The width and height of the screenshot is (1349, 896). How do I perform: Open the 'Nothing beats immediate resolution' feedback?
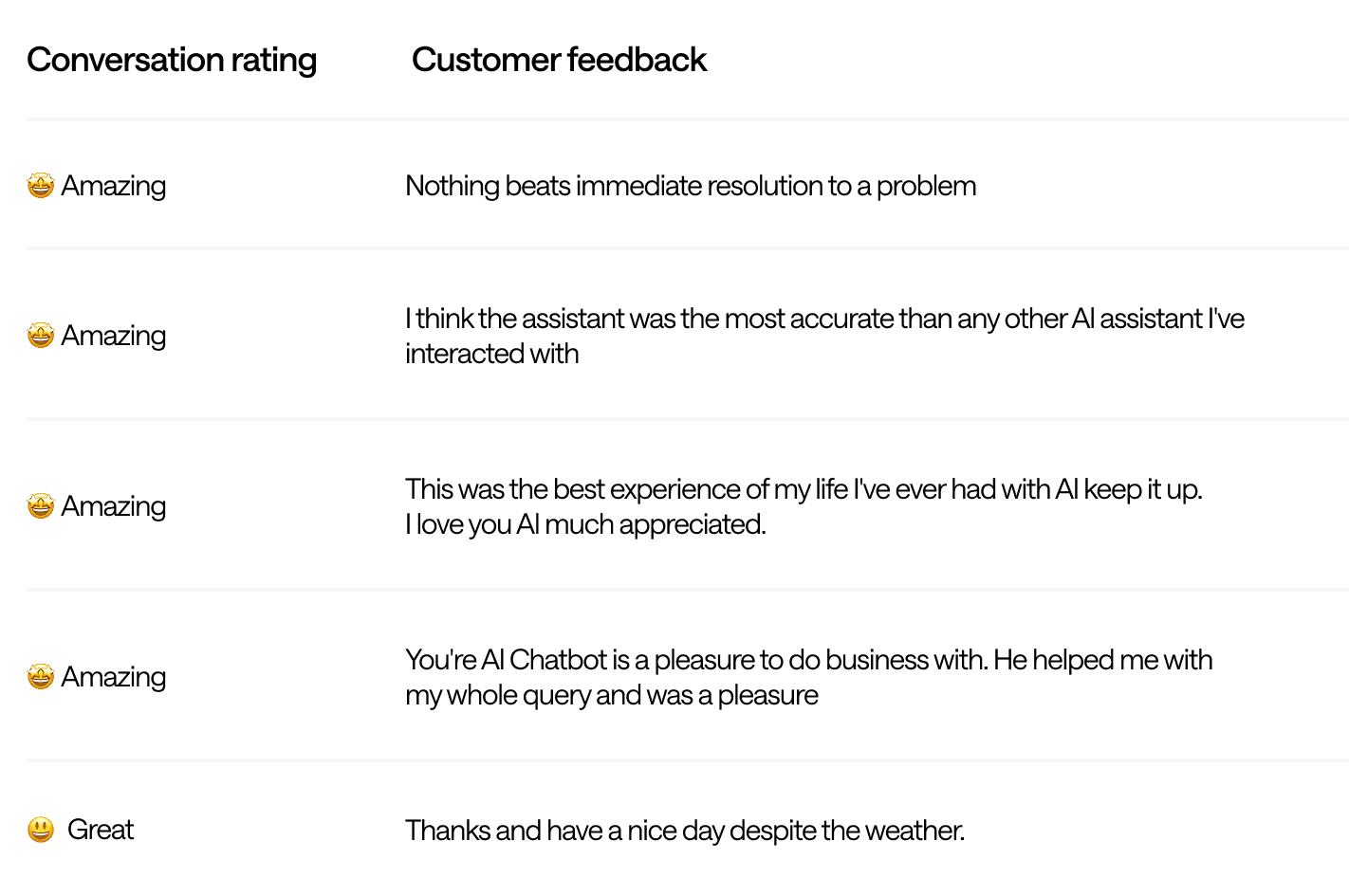pyautogui.click(x=691, y=186)
